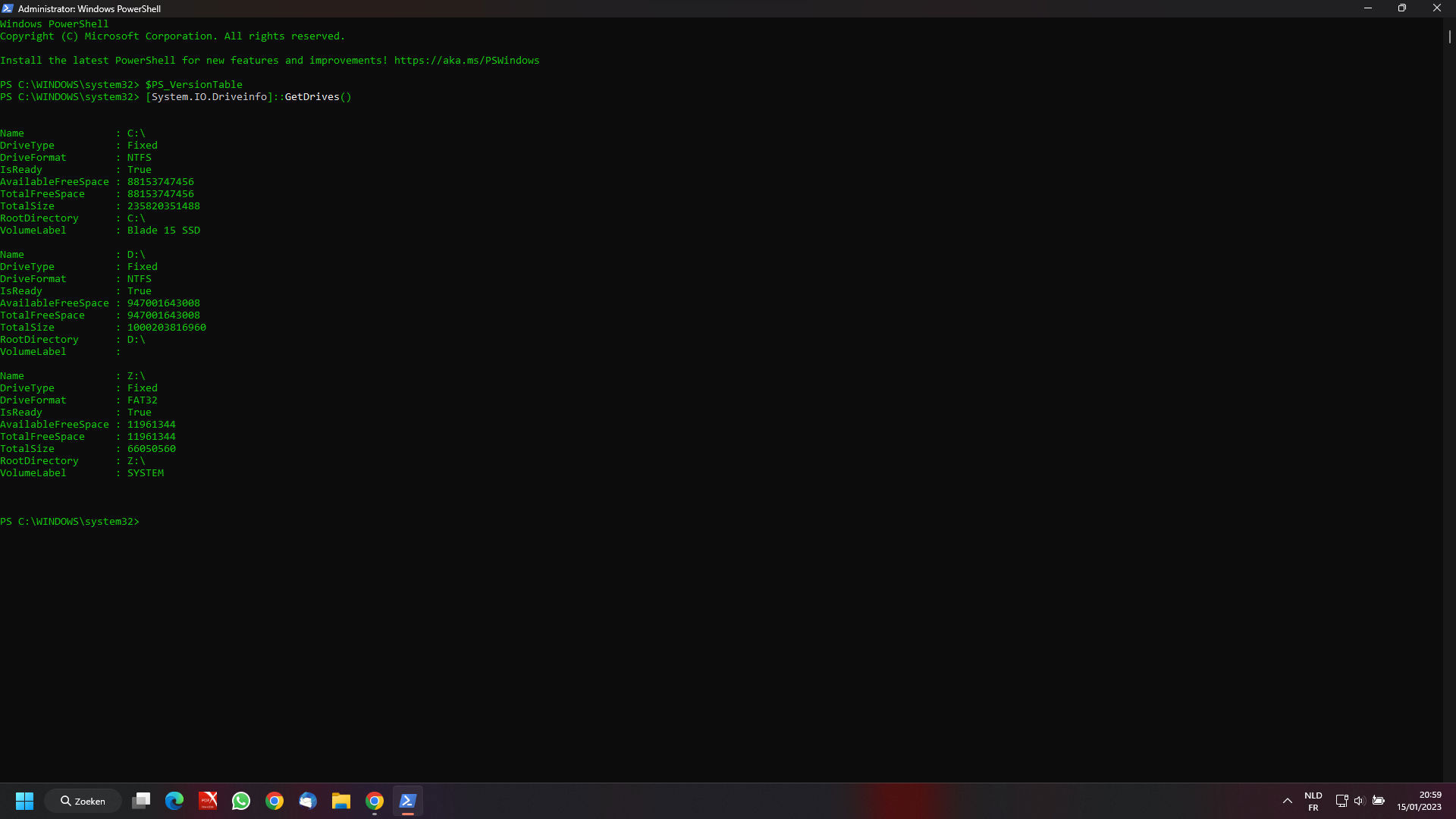1456x819 pixels.
Task: Open the Mail app from the taskbar
Action: (x=308, y=801)
